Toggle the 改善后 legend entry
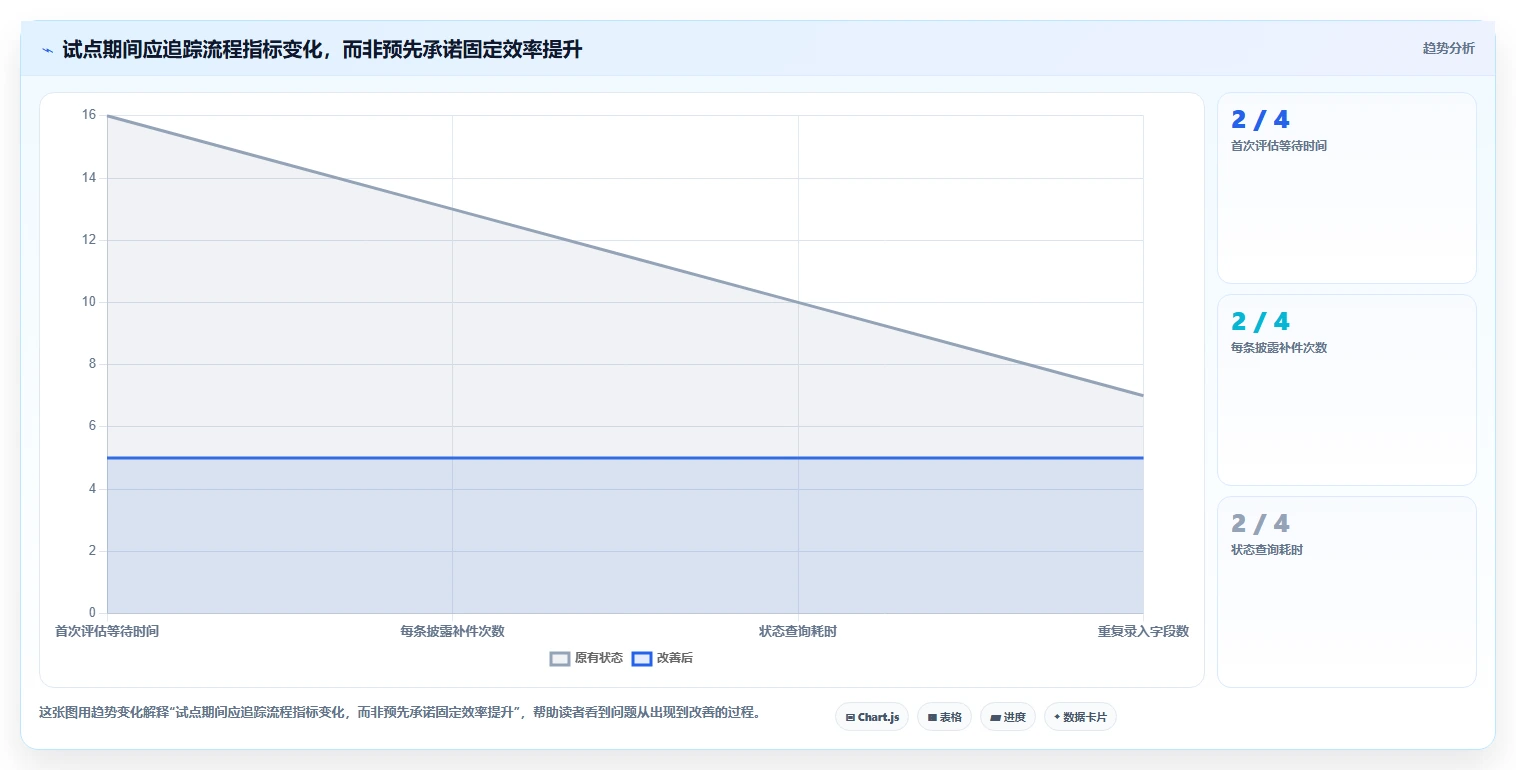 pos(663,658)
